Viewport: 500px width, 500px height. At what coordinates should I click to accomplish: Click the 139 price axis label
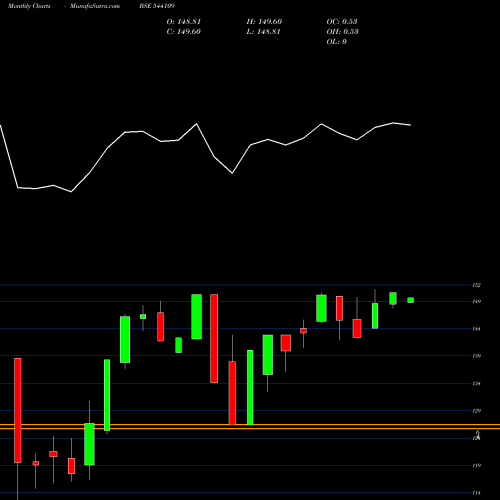[477, 356]
